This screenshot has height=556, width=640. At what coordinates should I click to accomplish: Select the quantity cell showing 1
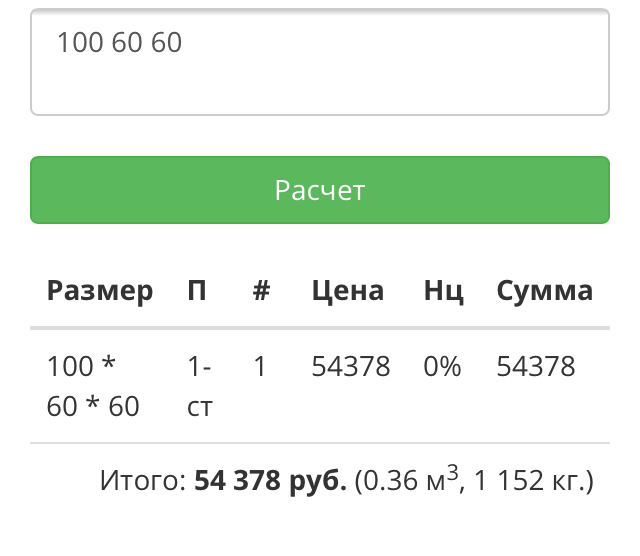(260, 367)
